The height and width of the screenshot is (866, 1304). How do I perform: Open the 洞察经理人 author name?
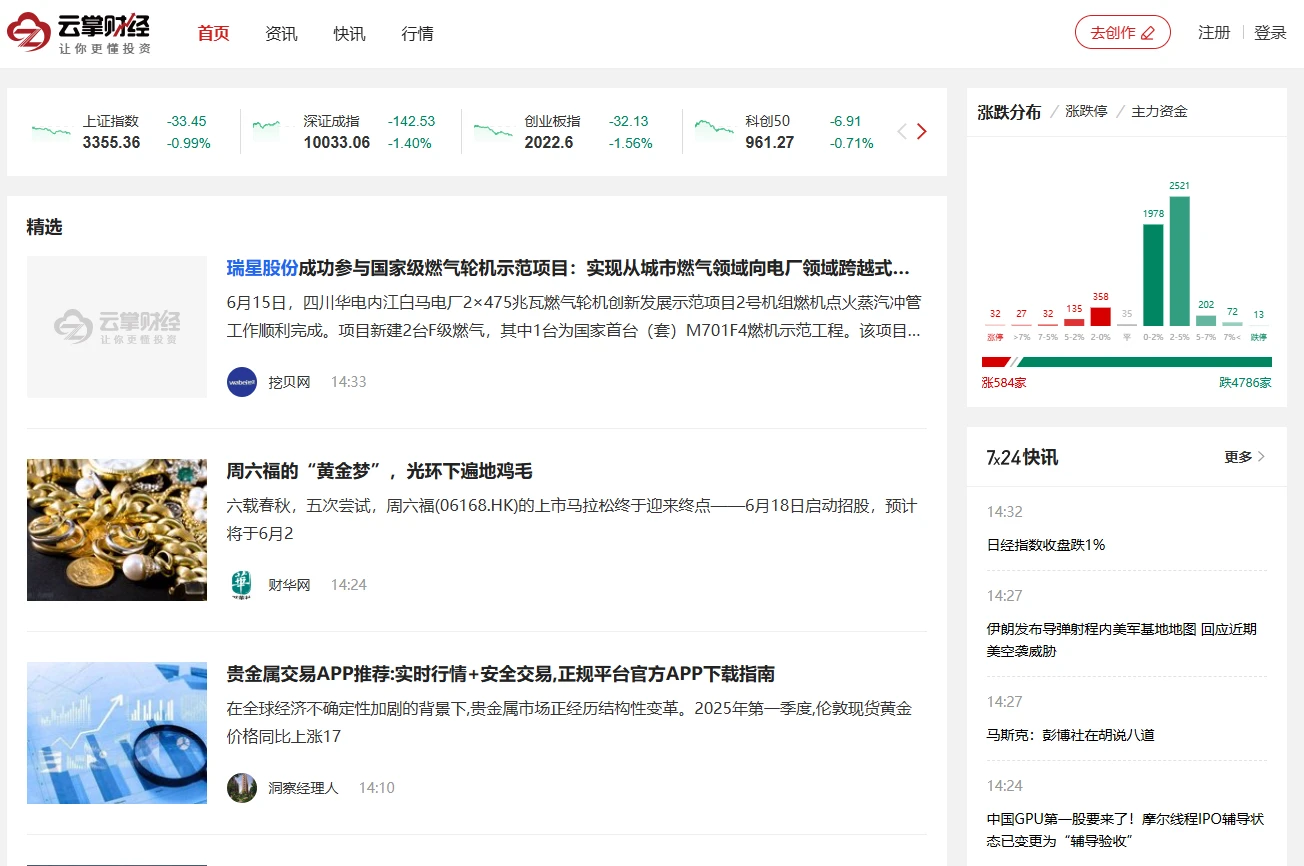point(303,788)
